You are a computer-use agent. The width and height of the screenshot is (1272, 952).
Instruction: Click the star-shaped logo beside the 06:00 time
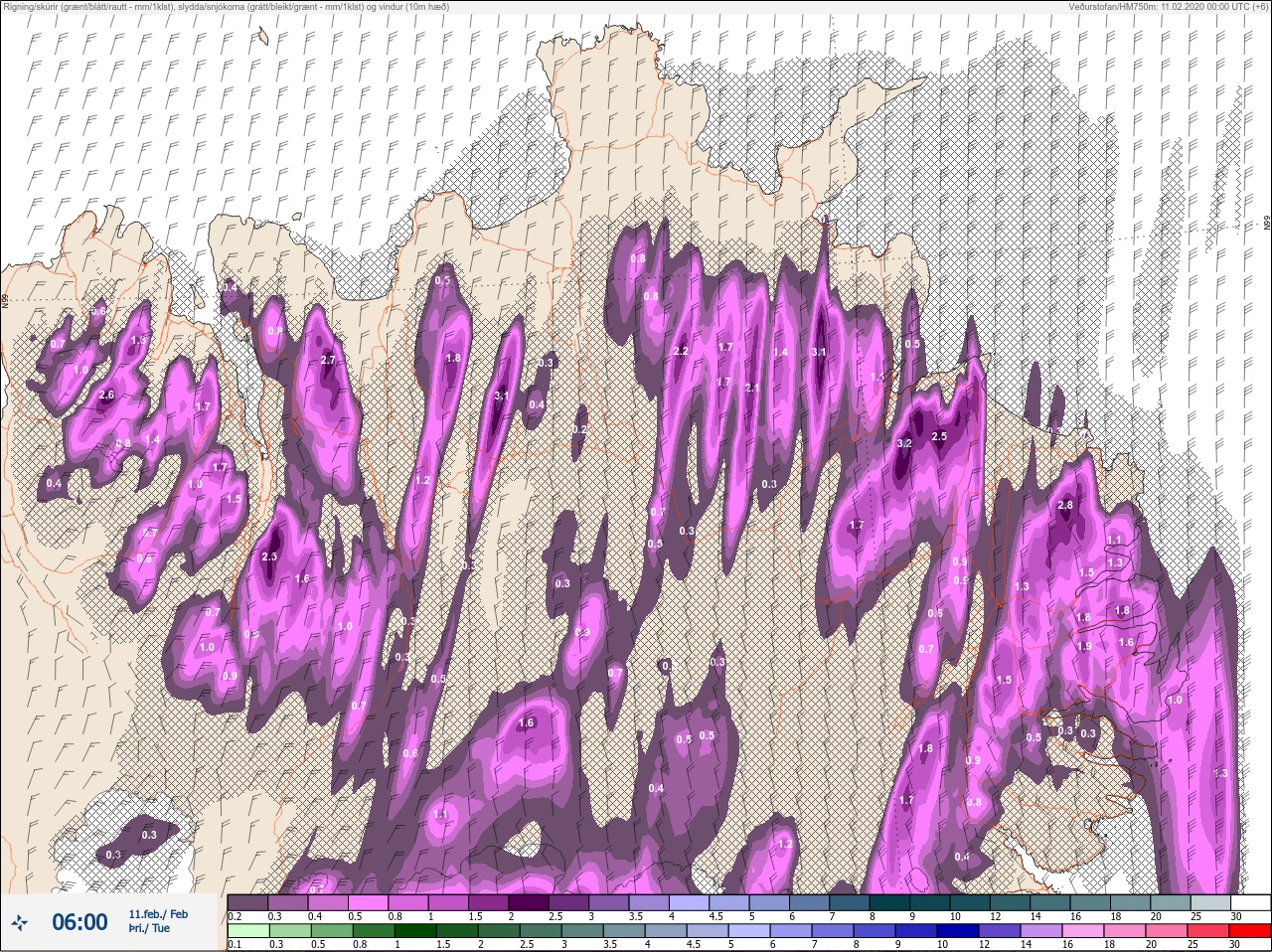coord(20,922)
